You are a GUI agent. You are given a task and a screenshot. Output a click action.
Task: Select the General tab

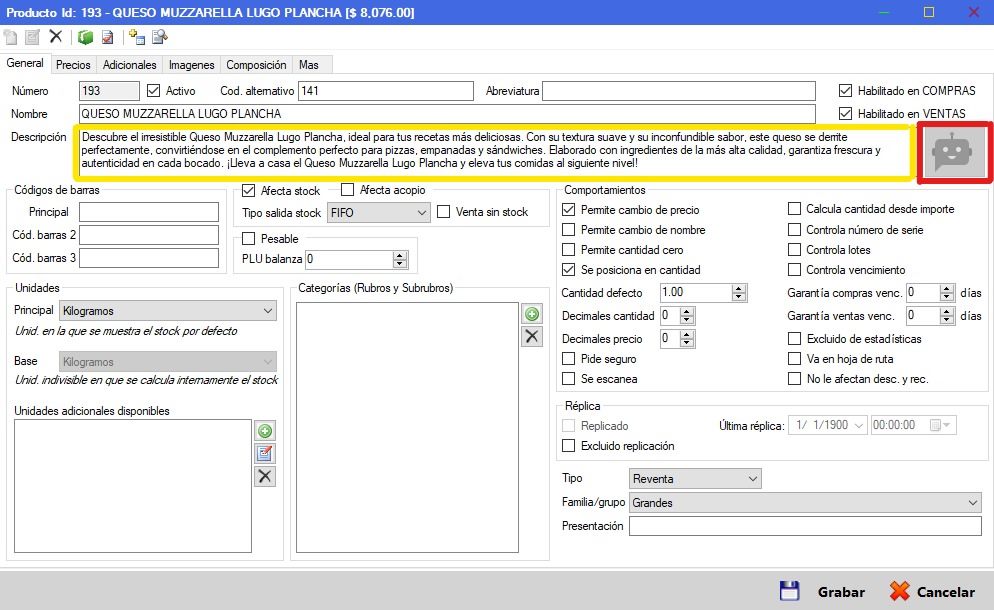25,63
